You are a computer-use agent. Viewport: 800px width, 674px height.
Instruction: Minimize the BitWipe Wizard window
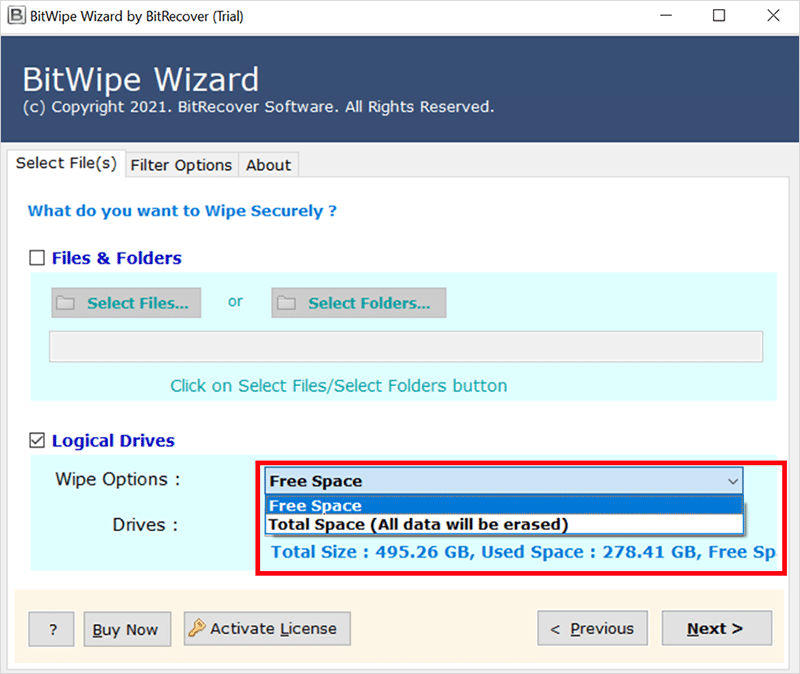tap(666, 16)
